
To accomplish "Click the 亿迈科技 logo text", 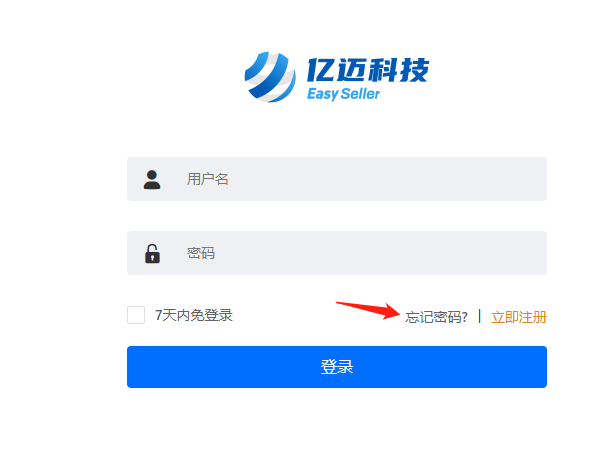I will pos(368,70).
